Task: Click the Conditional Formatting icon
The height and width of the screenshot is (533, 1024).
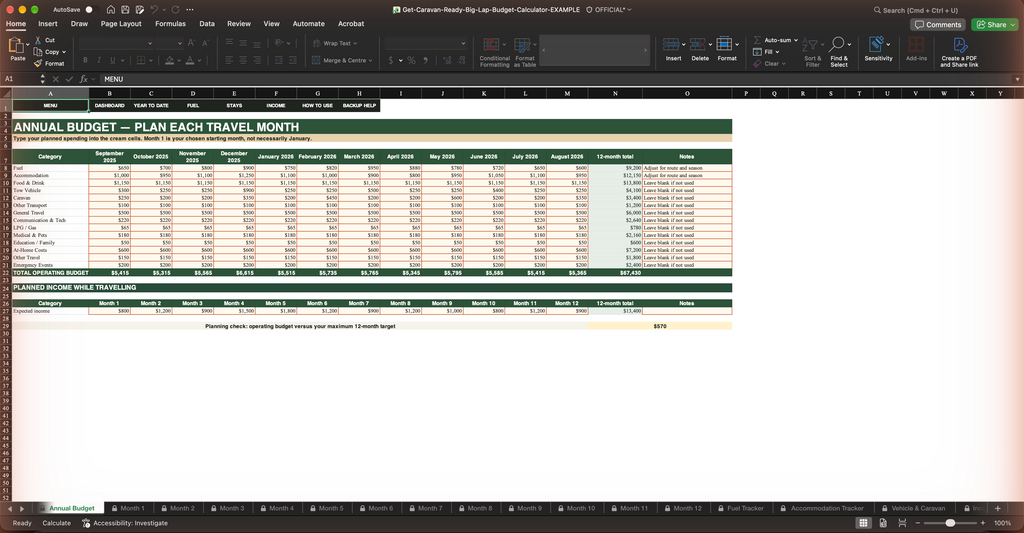Action: (x=491, y=45)
